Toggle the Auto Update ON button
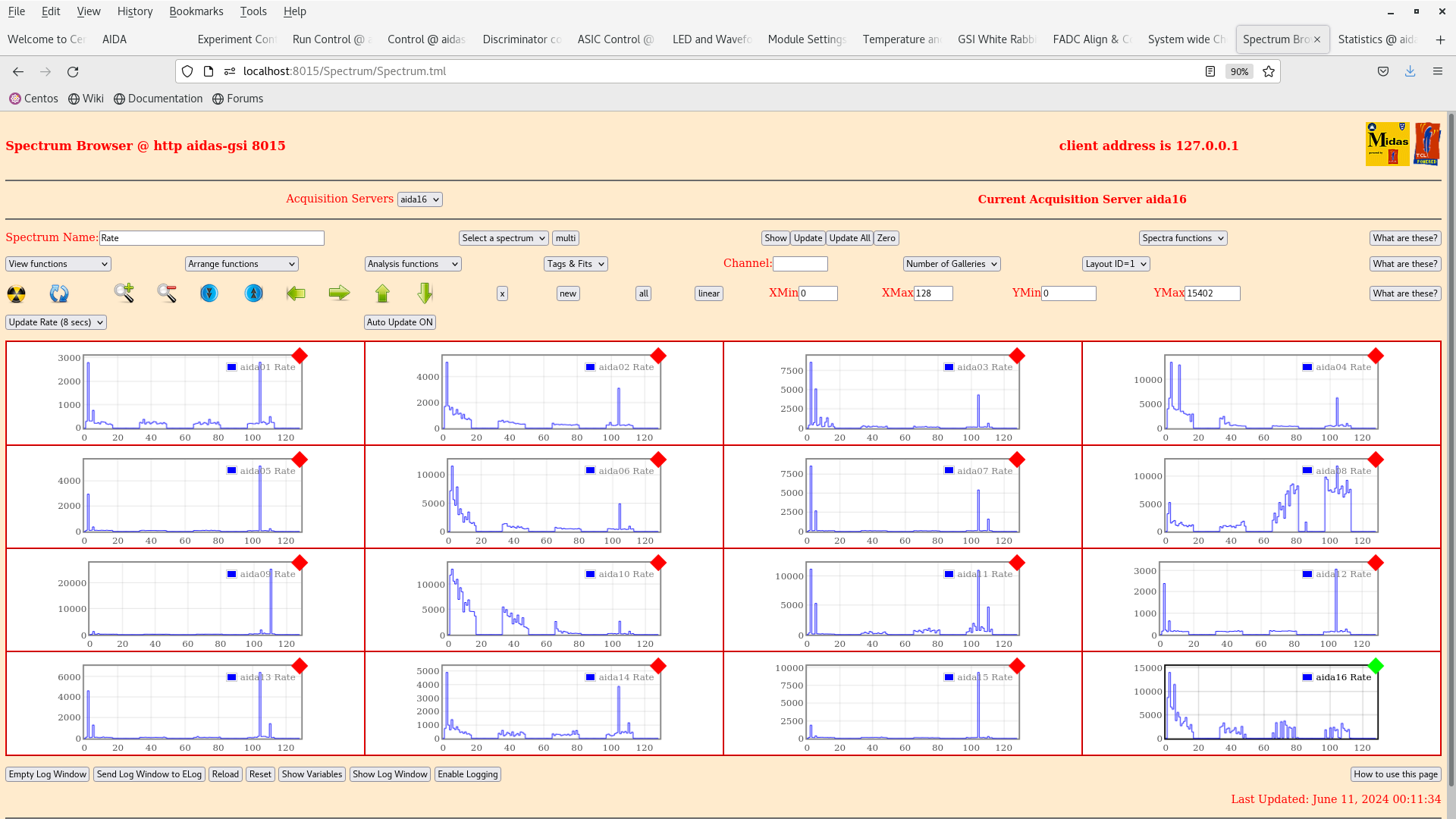Viewport: 1456px width, 819px height. pyautogui.click(x=400, y=322)
